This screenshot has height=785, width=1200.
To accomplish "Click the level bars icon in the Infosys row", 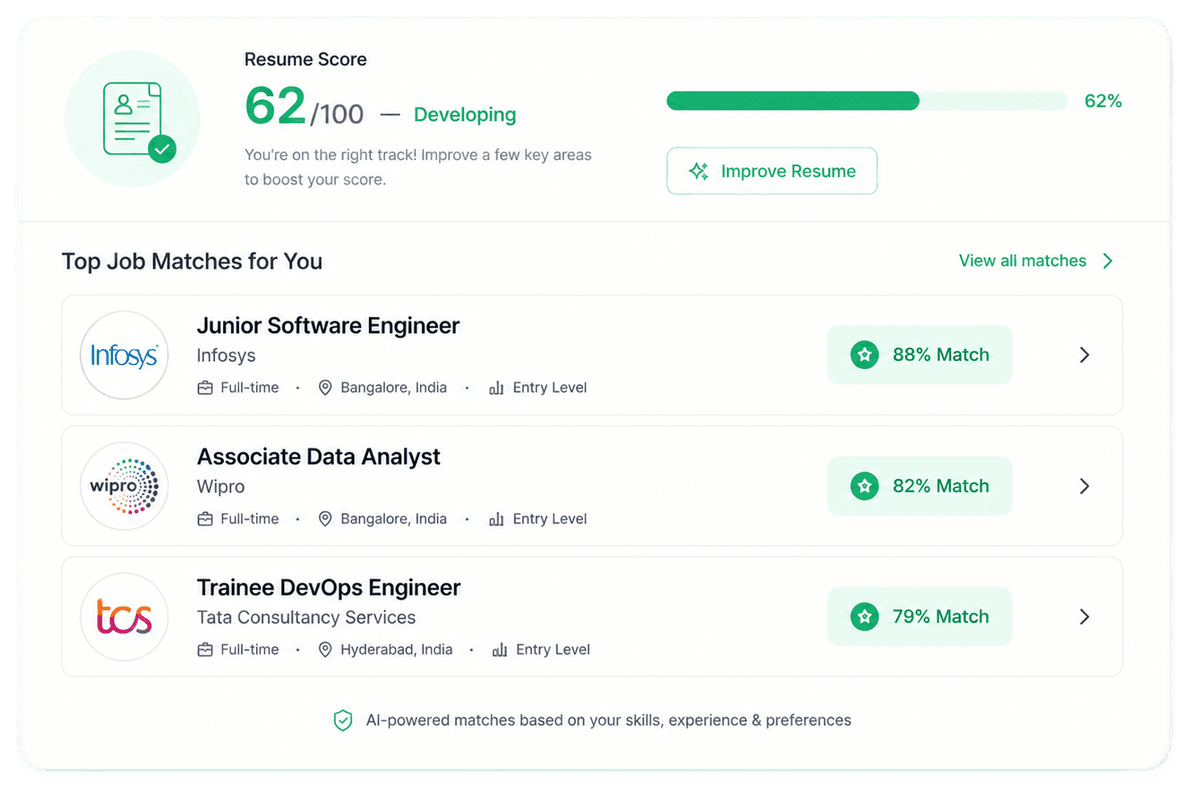I will [496, 388].
